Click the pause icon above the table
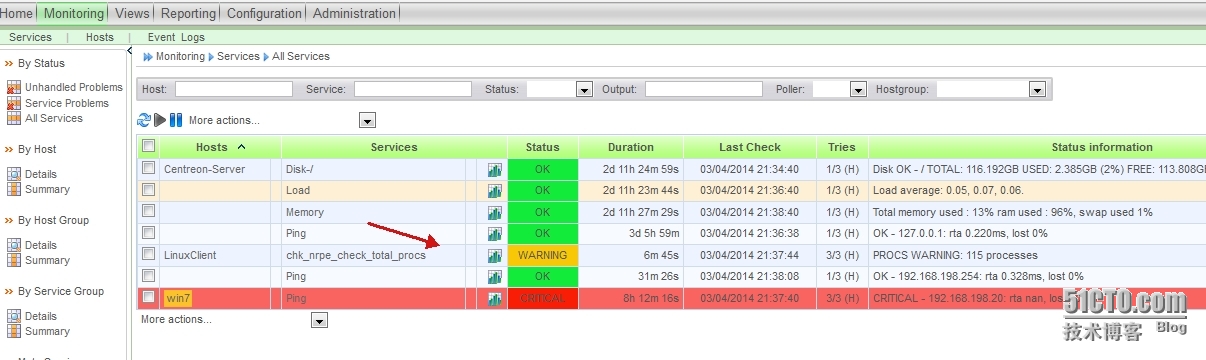The width and height of the screenshot is (1206, 360). click(x=176, y=120)
